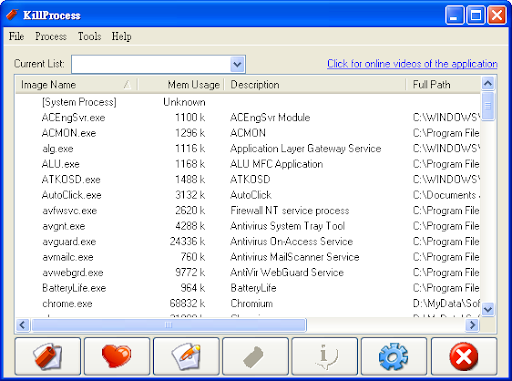Click the greyed-out tag icon button
This screenshot has width=512, height=381.
[x=255, y=356]
